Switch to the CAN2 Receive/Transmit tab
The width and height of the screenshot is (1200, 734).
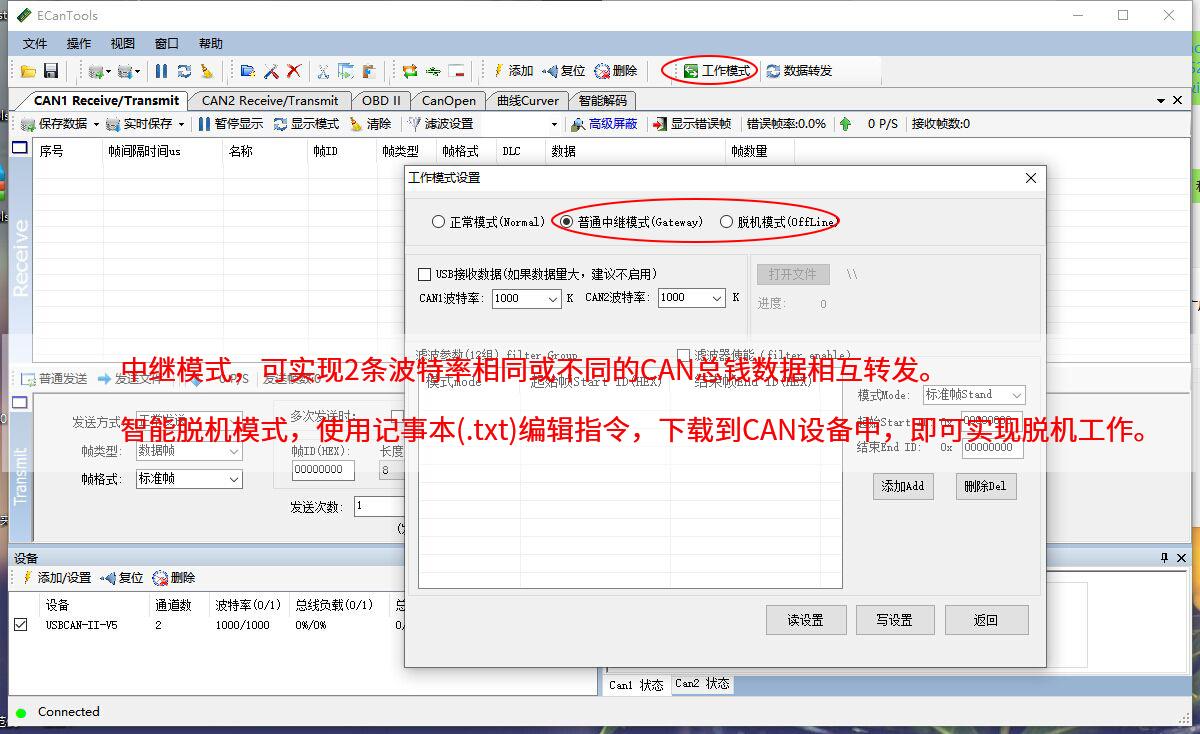point(270,100)
